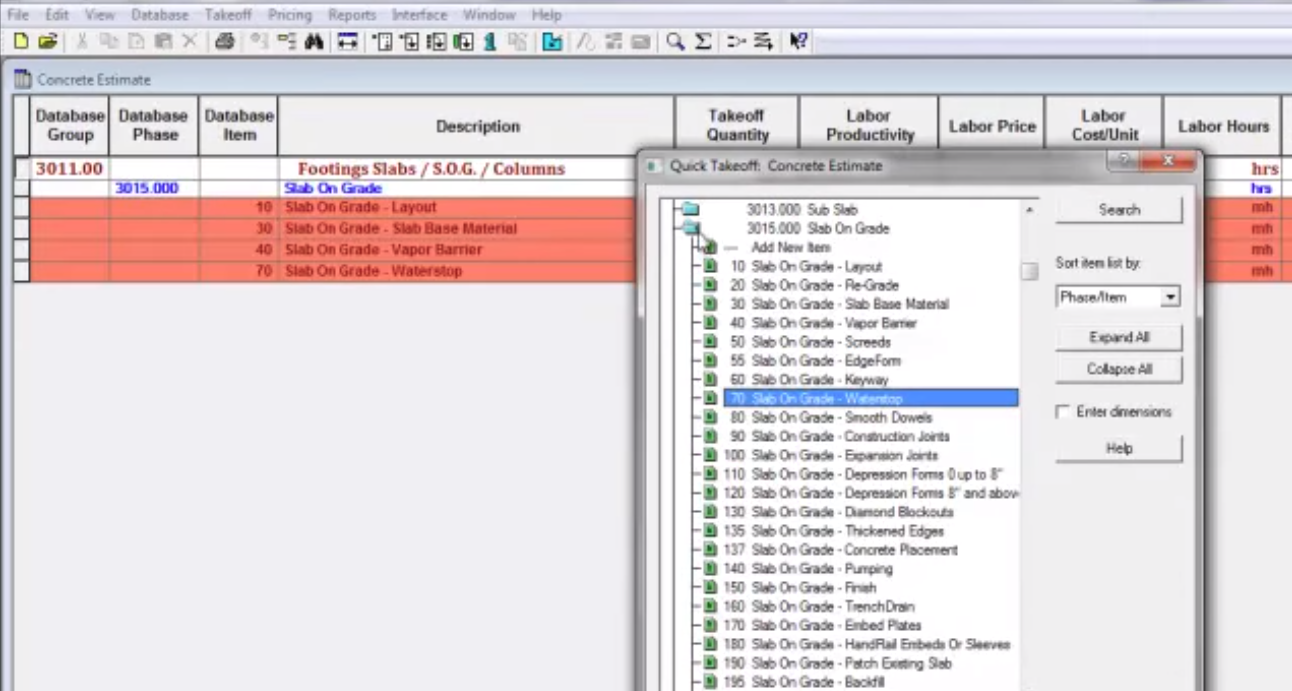Click the Concrete Estimate window title icon
The height and width of the screenshot is (691, 1292).
click(x=23, y=79)
